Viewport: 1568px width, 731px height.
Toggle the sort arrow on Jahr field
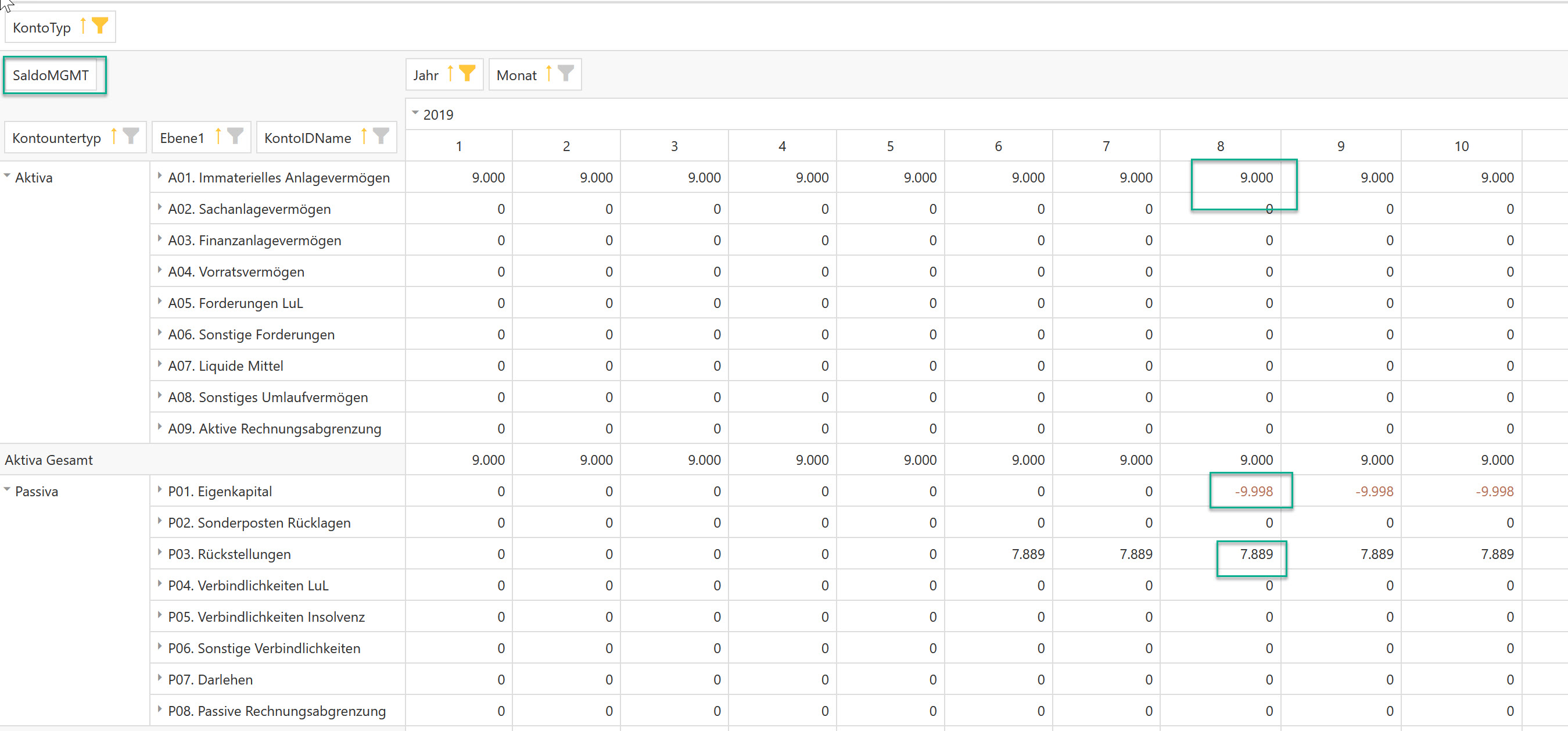(450, 74)
